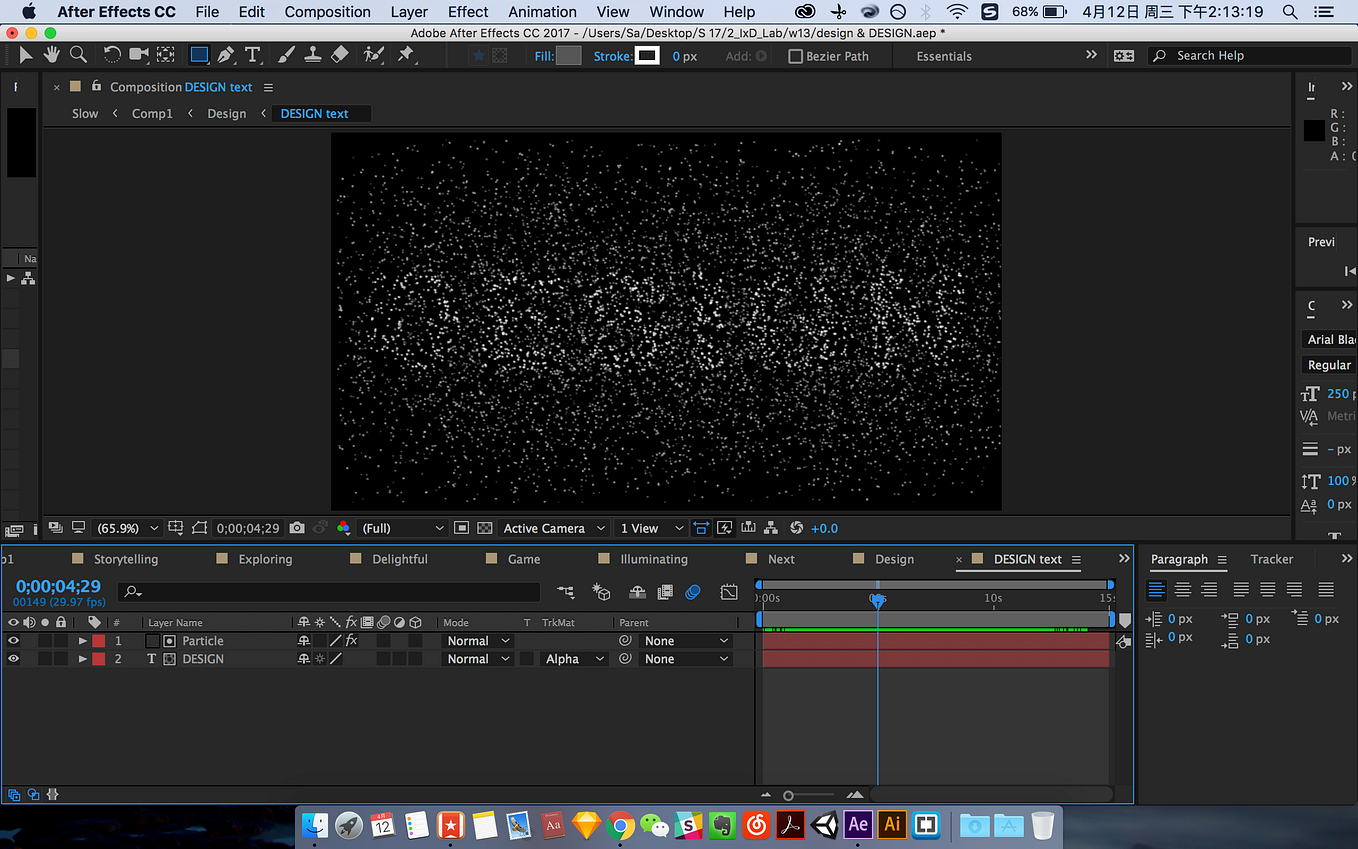Select the Puppet Pin tool

pos(406,55)
